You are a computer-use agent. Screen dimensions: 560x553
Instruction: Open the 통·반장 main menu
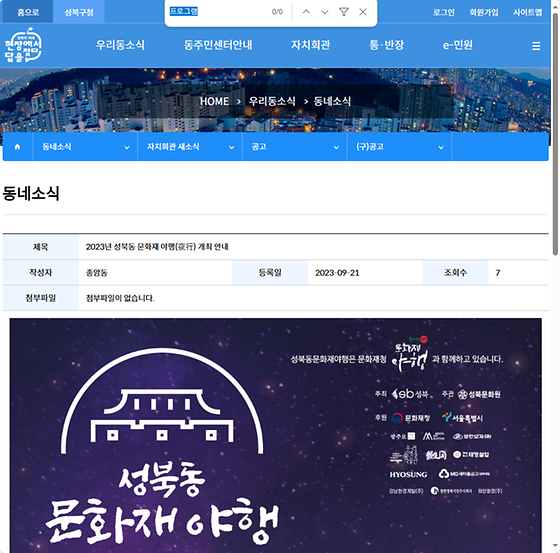point(386,45)
